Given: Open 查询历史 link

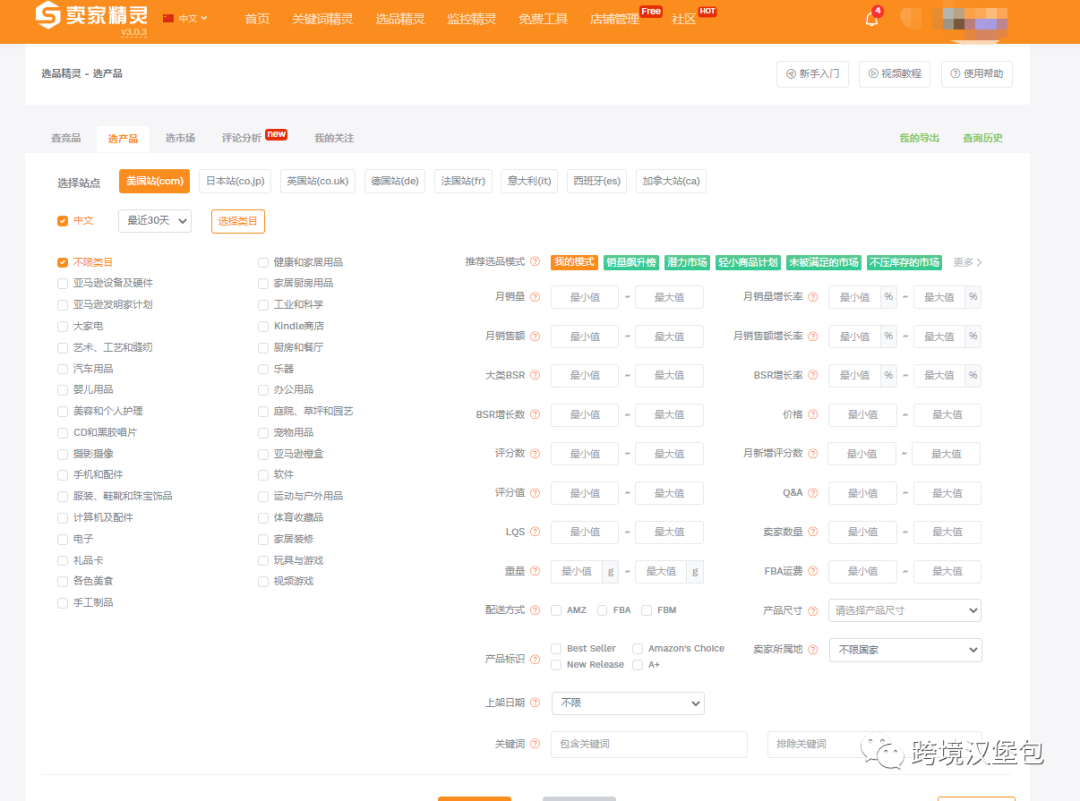Looking at the screenshot, I should [982, 138].
